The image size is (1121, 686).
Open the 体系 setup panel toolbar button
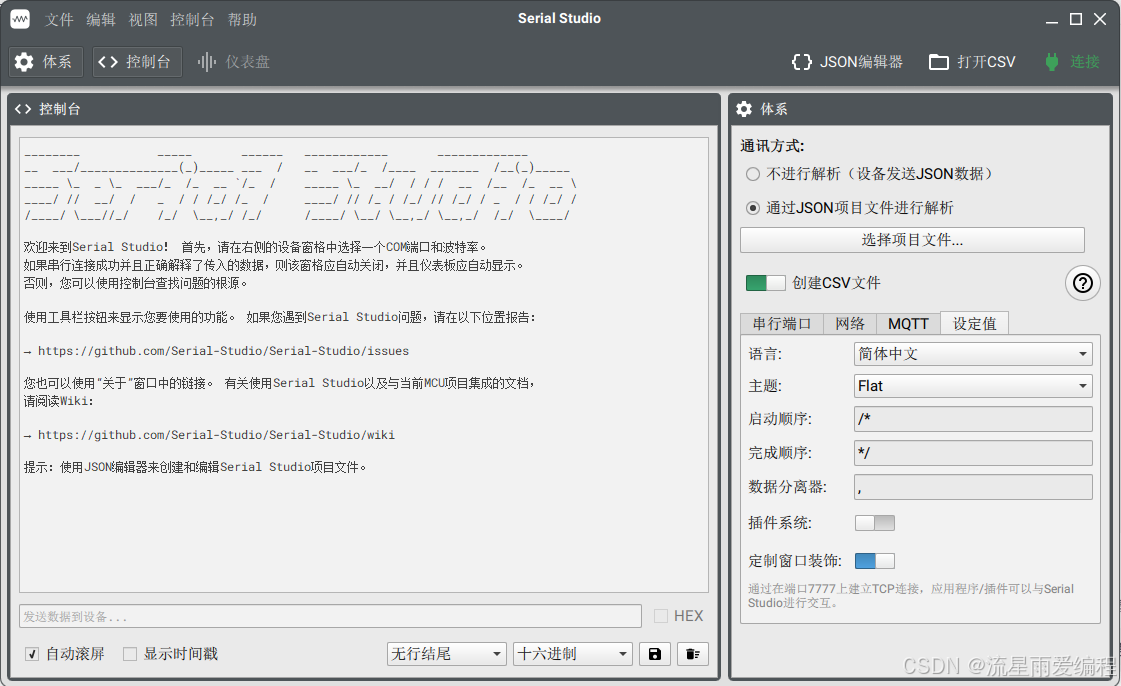[44, 62]
